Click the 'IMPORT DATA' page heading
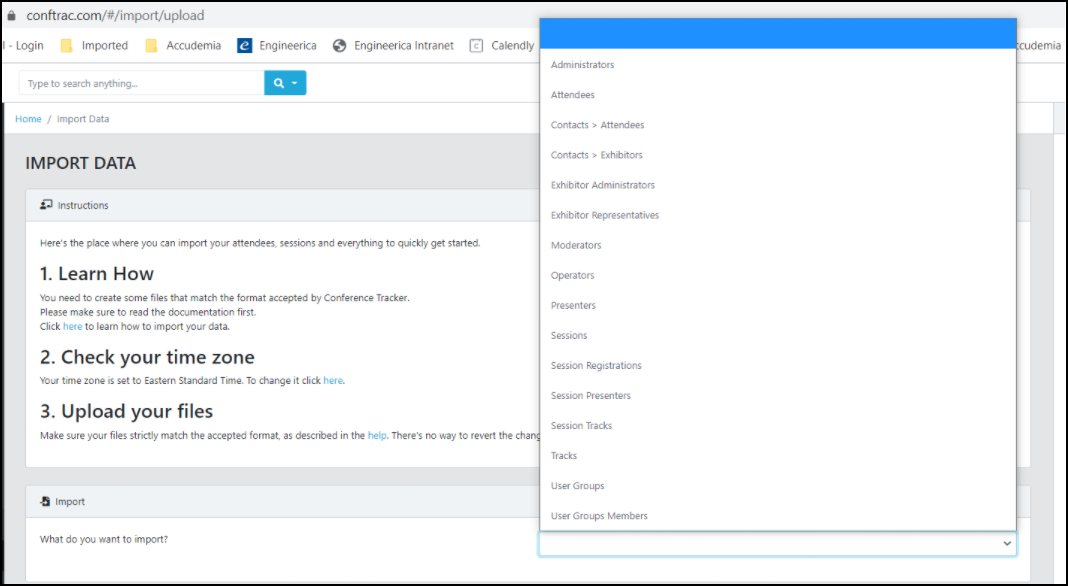This screenshot has height=586, width=1068. (x=80, y=163)
